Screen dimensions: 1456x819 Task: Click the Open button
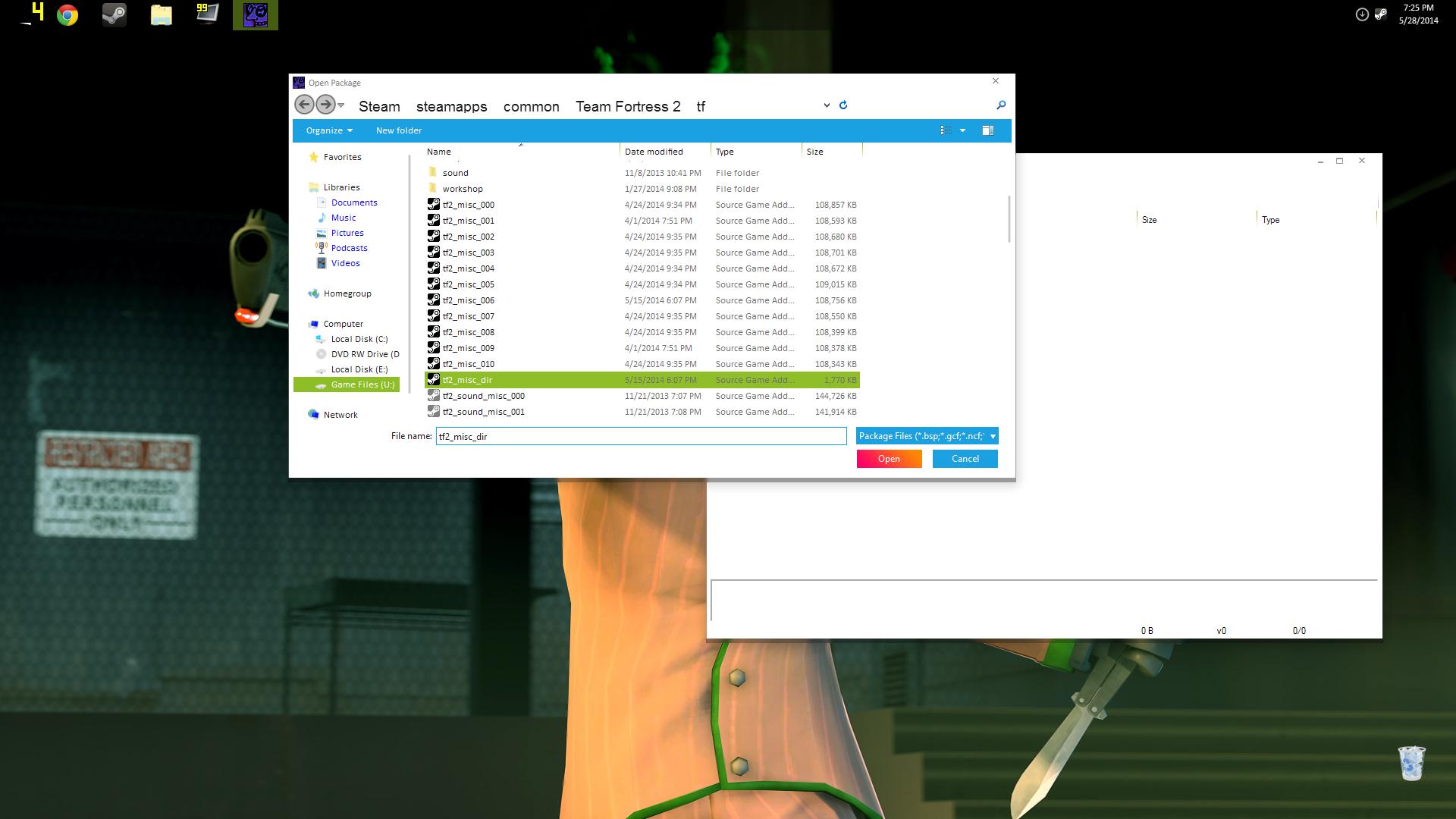click(889, 459)
